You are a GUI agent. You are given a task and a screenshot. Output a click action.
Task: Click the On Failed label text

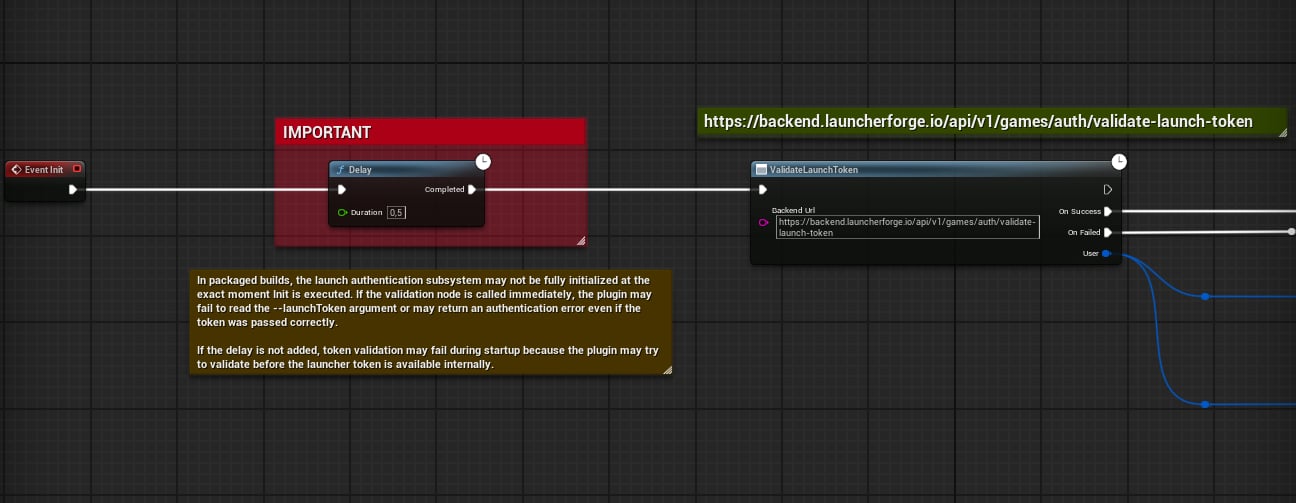tap(1084, 232)
